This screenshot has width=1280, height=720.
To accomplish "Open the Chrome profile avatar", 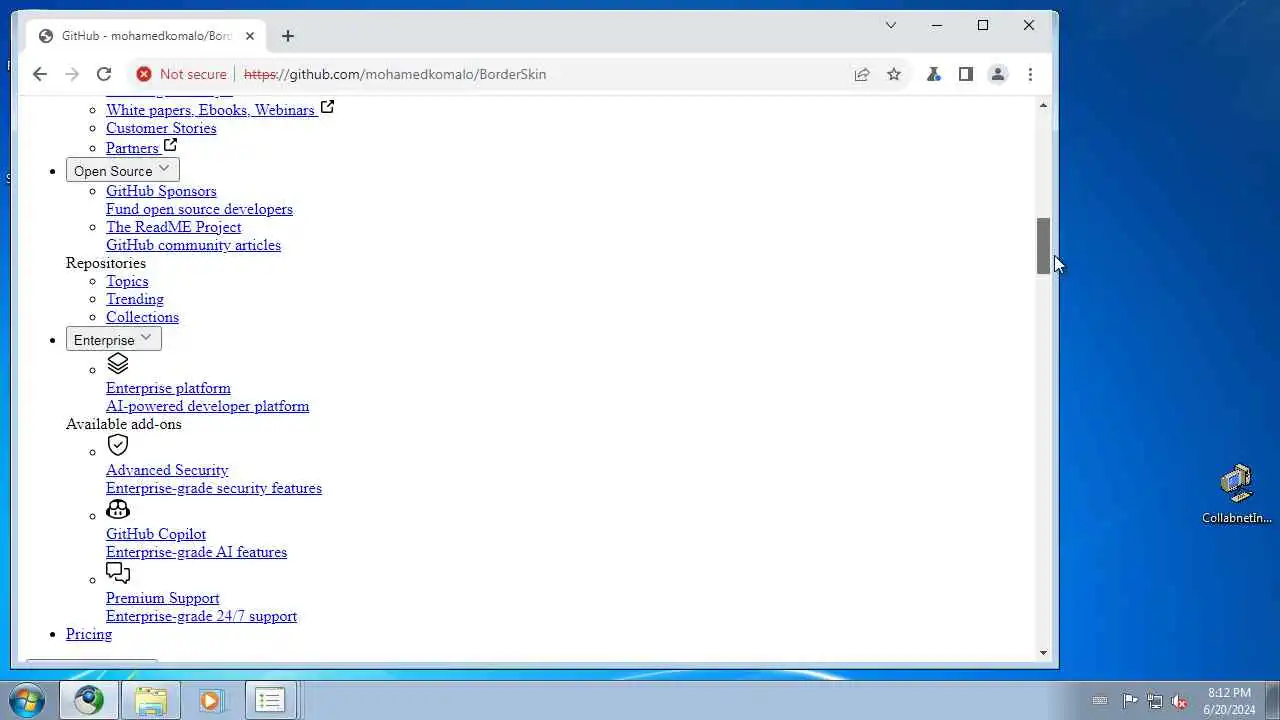I will [997, 74].
